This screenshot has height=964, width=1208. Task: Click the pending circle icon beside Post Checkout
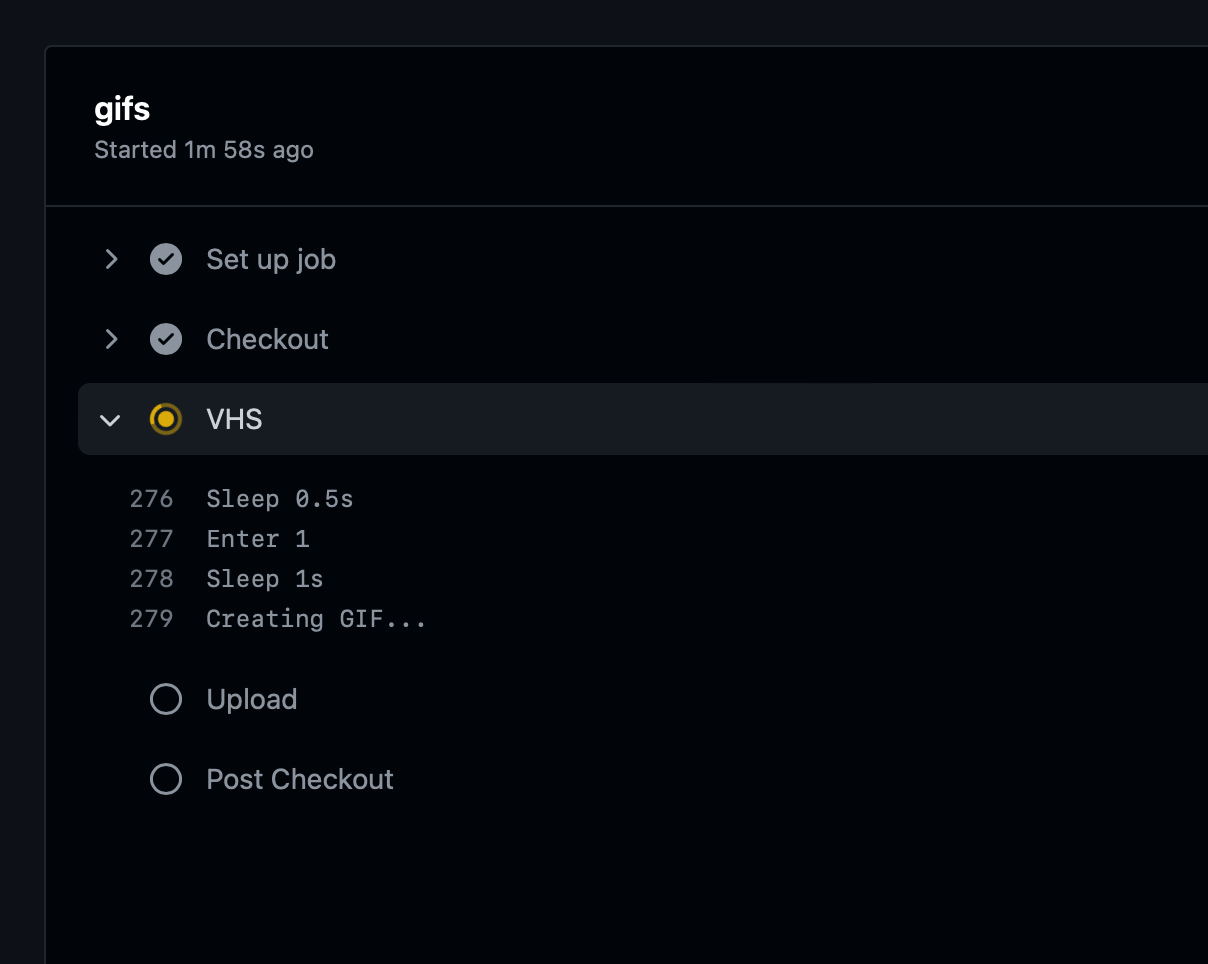coord(166,779)
